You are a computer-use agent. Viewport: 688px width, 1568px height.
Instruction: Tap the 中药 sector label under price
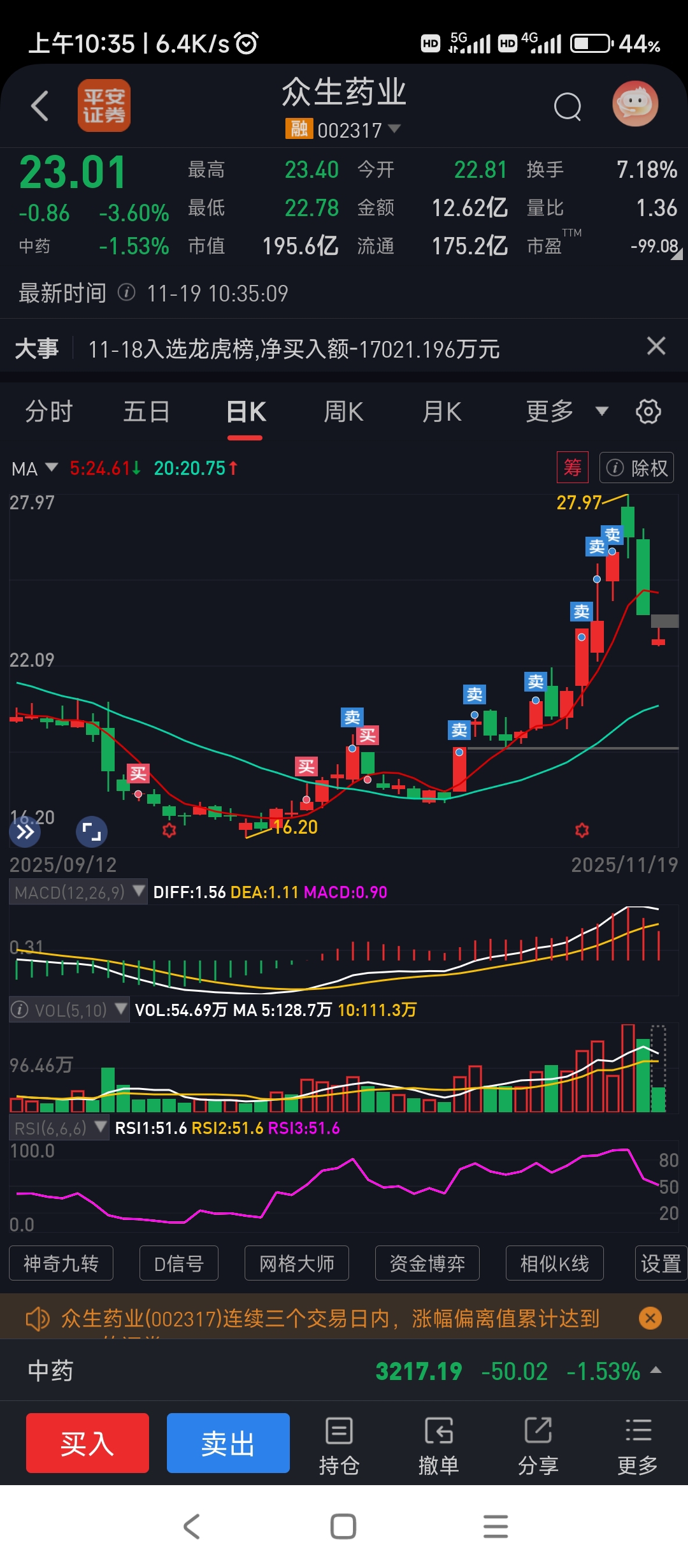click(34, 246)
